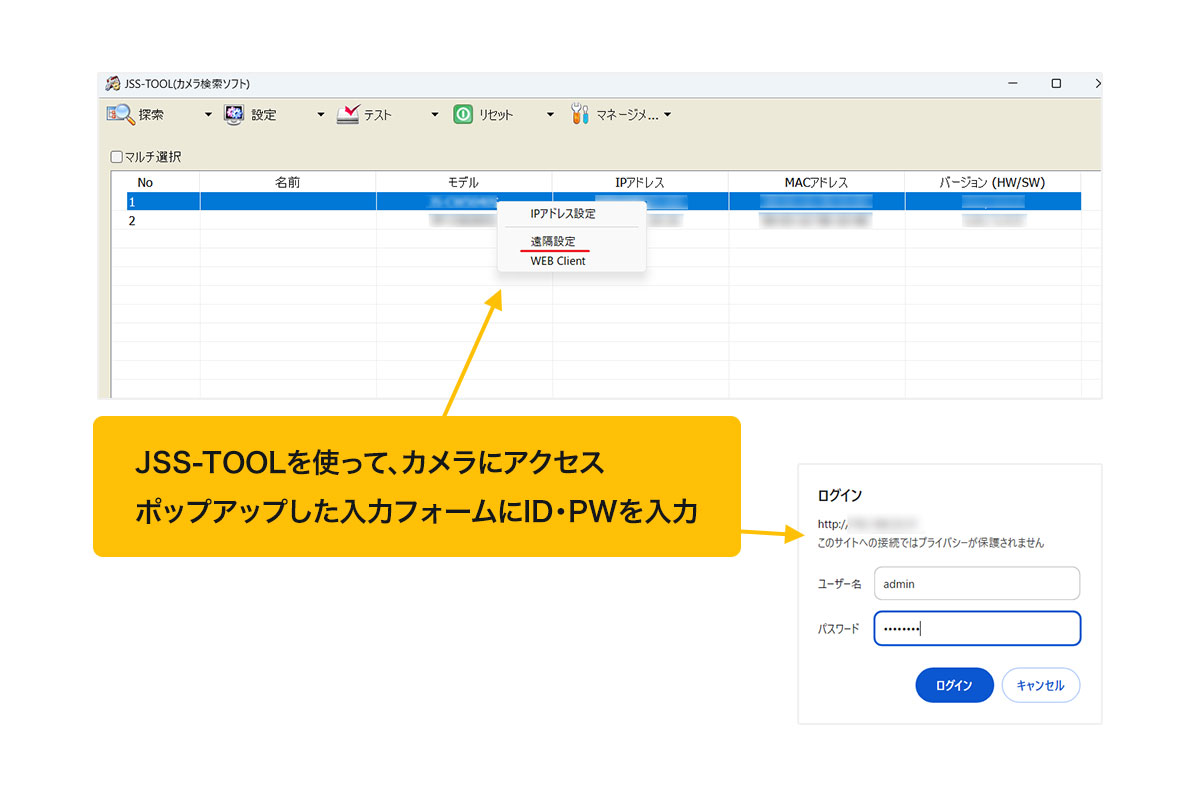
Task: Click the MACアドレス column header
Action: (x=817, y=182)
